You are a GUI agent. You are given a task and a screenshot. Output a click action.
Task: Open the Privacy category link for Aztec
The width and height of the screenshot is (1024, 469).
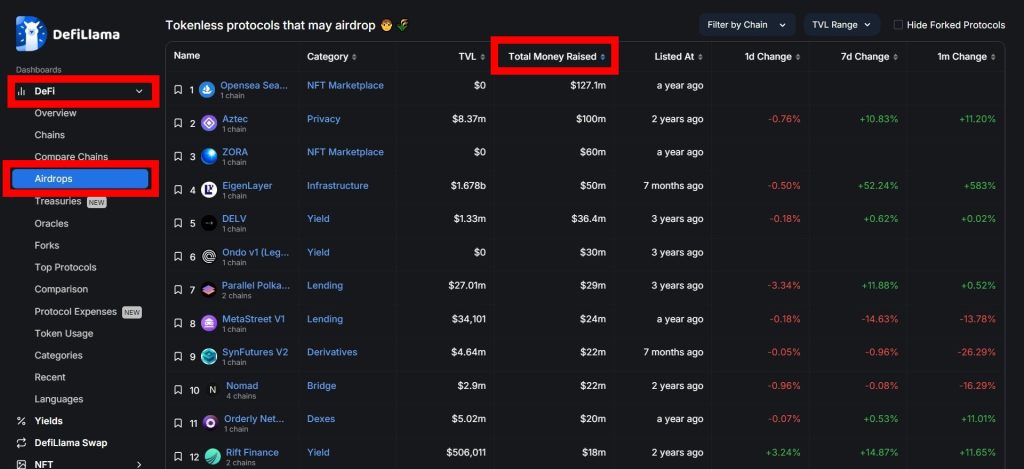click(x=323, y=119)
